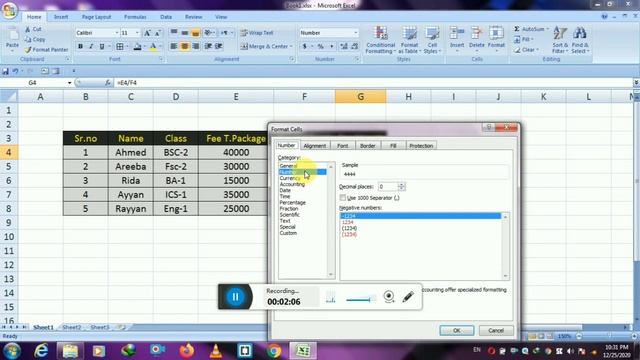
Task: Click AutoSum
Action: click(531, 29)
